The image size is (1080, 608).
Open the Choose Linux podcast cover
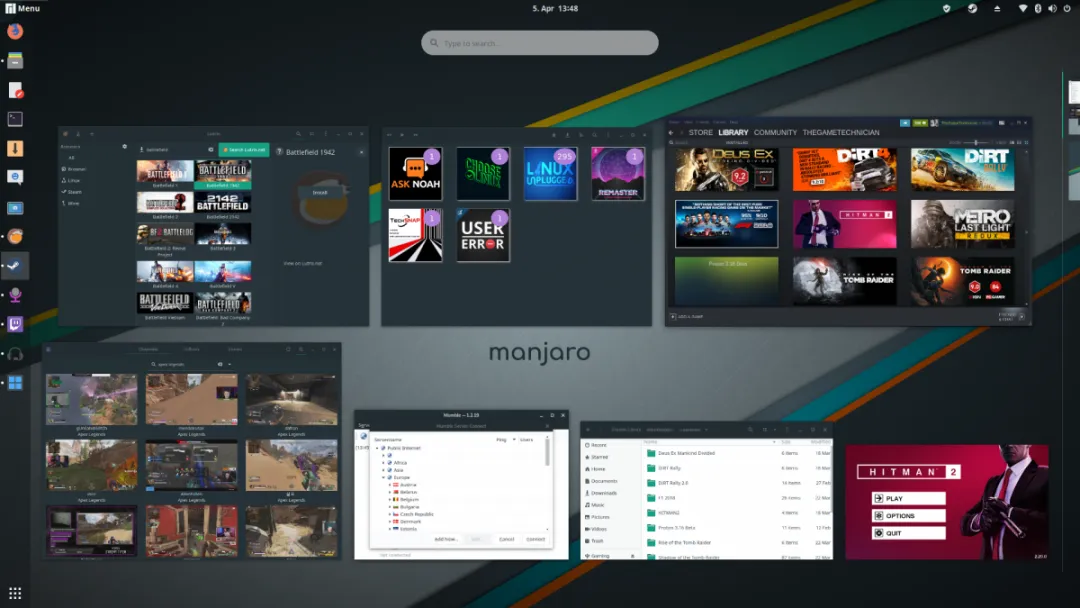pos(483,174)
